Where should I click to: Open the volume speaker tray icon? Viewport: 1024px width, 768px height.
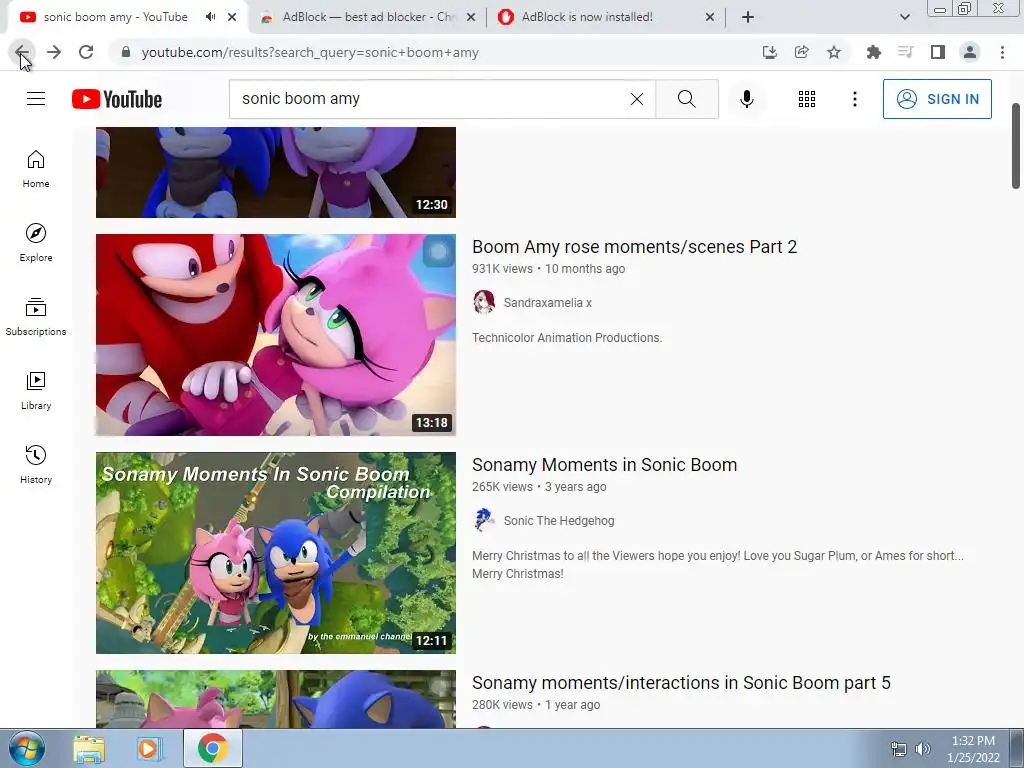(922, 749)
